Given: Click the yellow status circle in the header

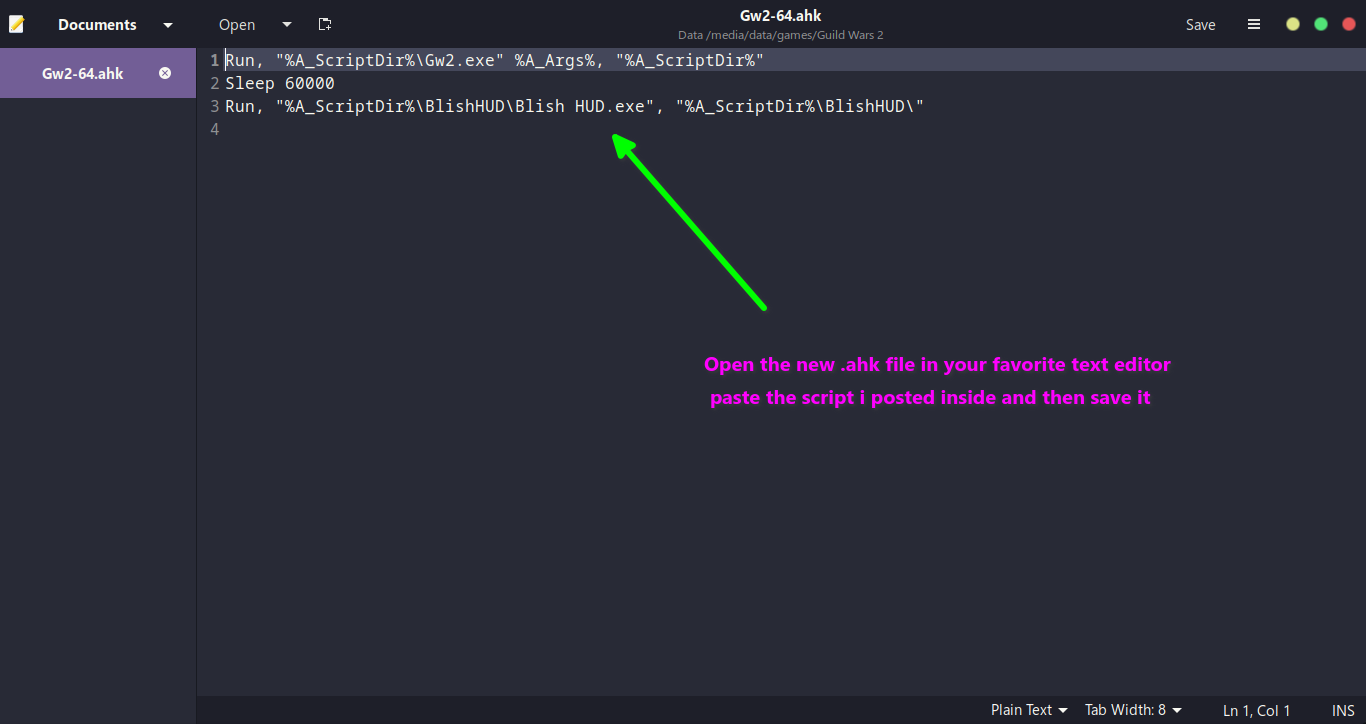Looking at the screenshot, I should pos(1292,22).
